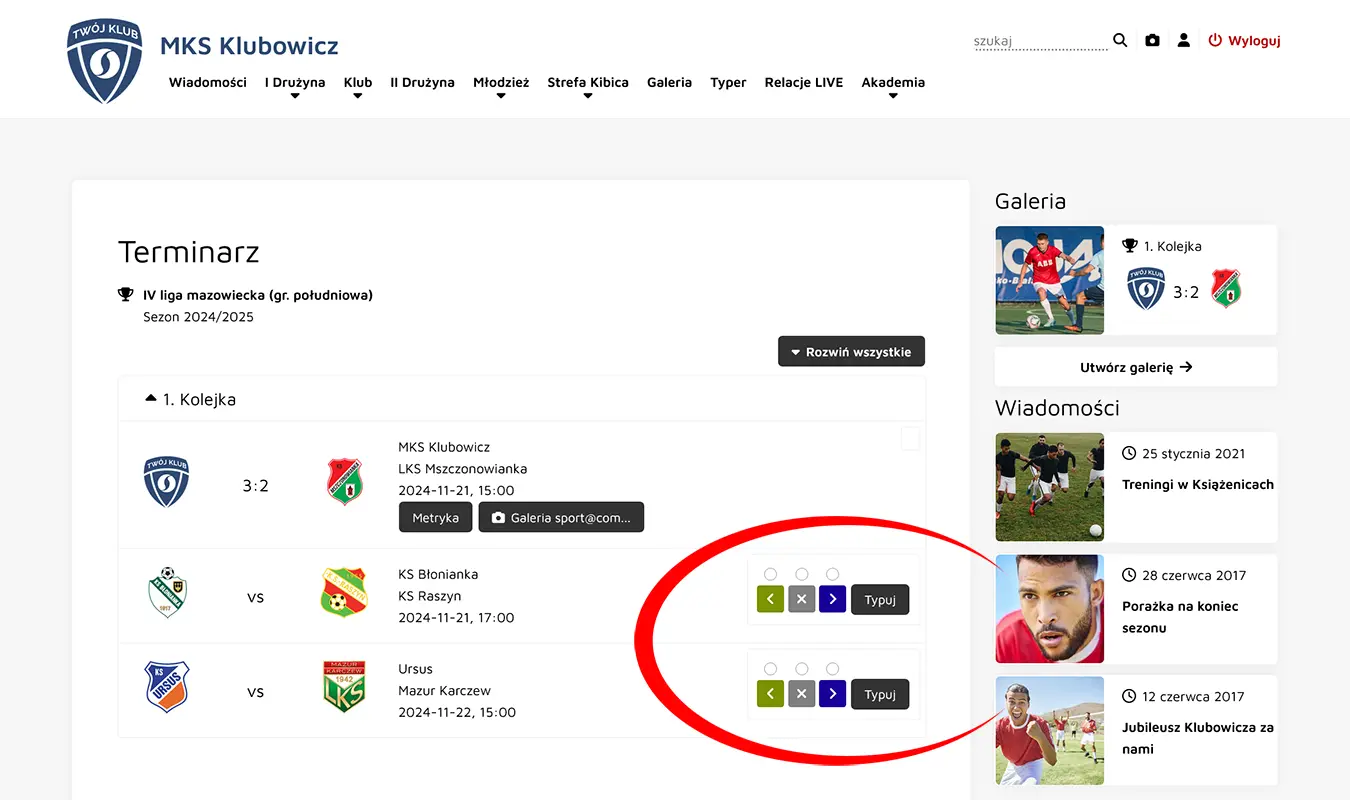The image size is (1350, 800).
Task: Open the camera icon in the top bar
Action: click(1152, 40)
